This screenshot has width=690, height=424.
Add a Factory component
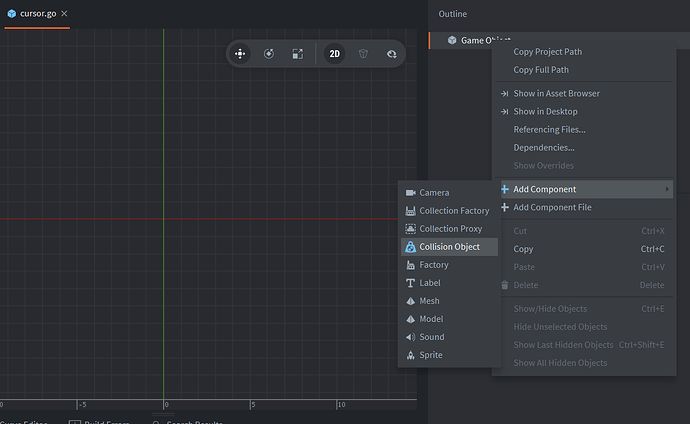click(449, 265)
